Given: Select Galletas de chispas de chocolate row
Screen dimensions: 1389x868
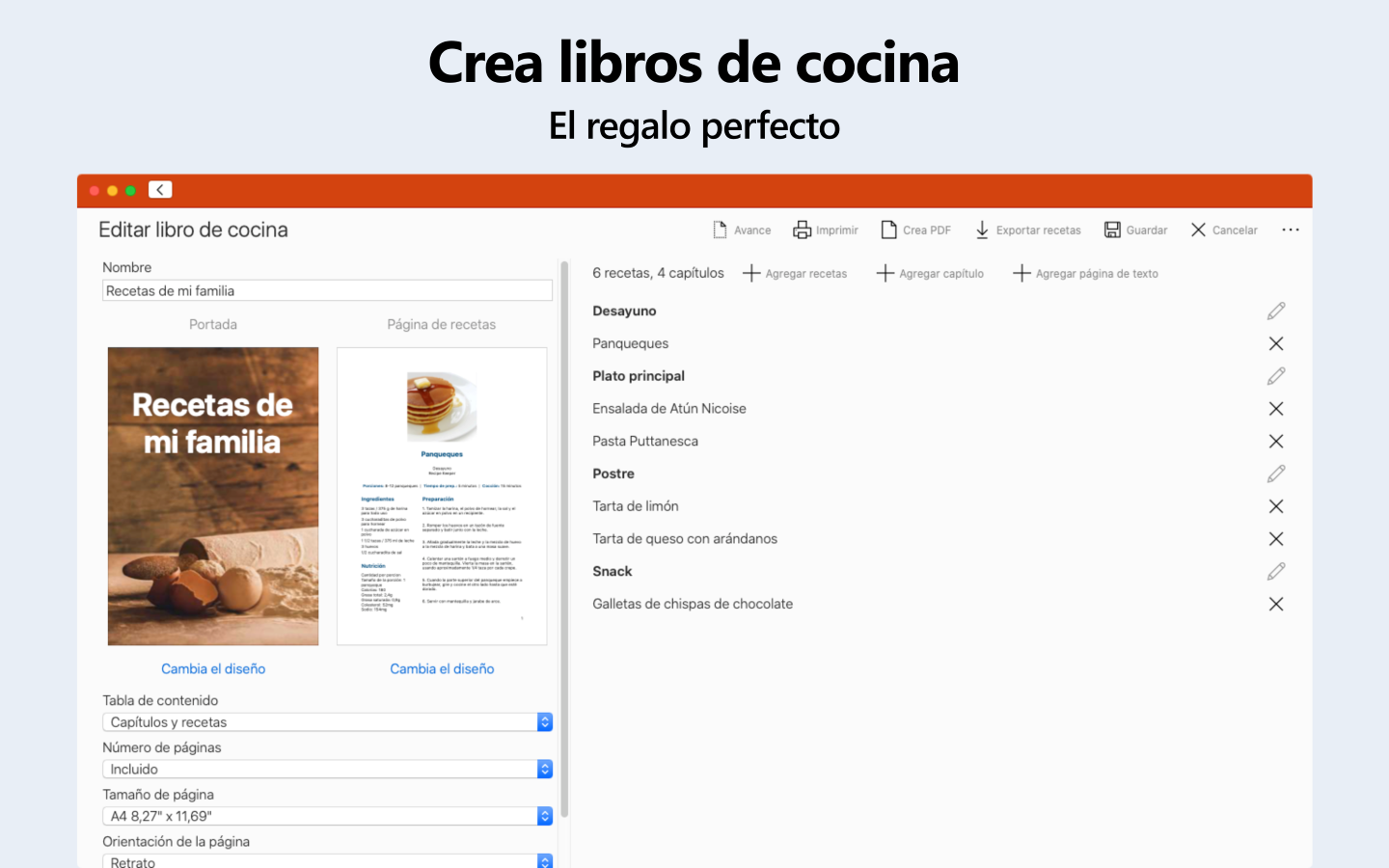Looking at the screenshot, I should (x=939, y=604).
